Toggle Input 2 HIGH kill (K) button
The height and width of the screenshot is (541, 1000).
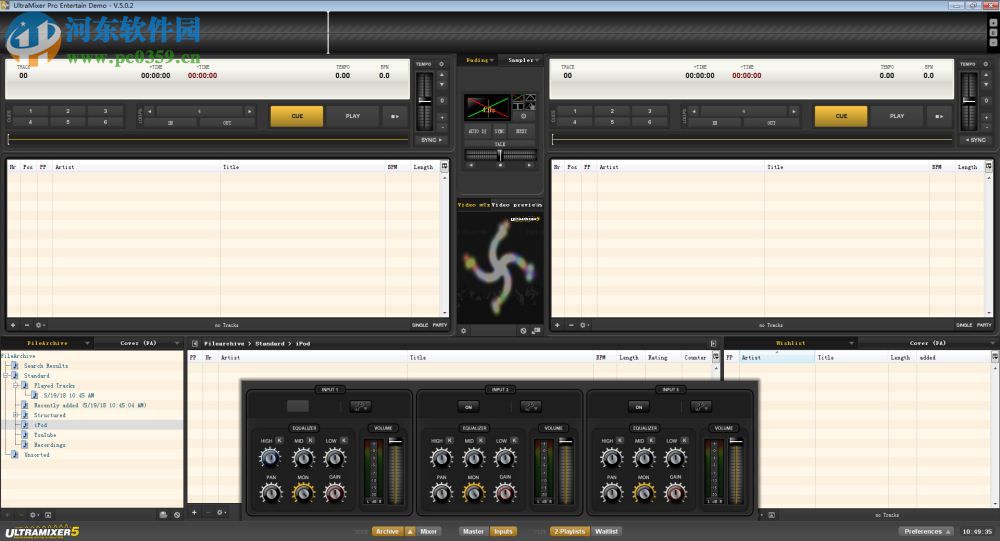[450, 440]
